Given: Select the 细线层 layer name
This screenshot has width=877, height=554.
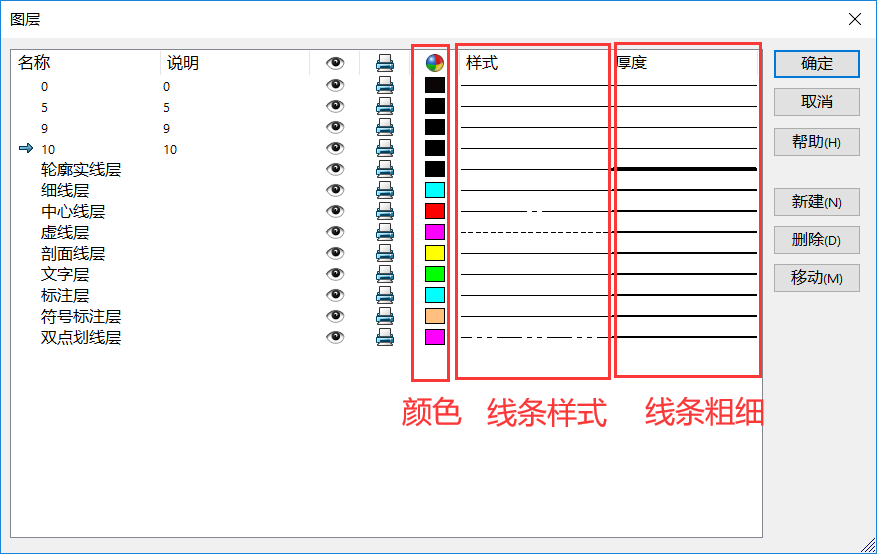Looking at the screenshot, I should [65, 191].
